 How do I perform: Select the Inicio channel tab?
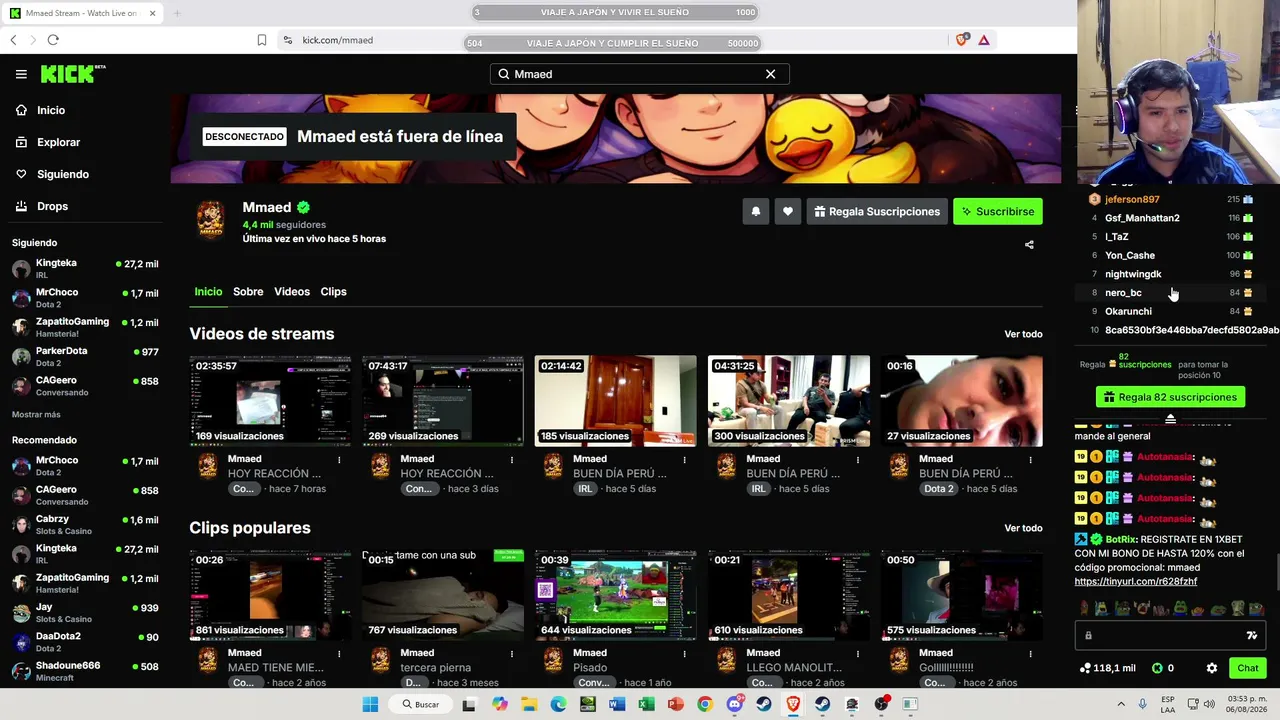(208, 292)
